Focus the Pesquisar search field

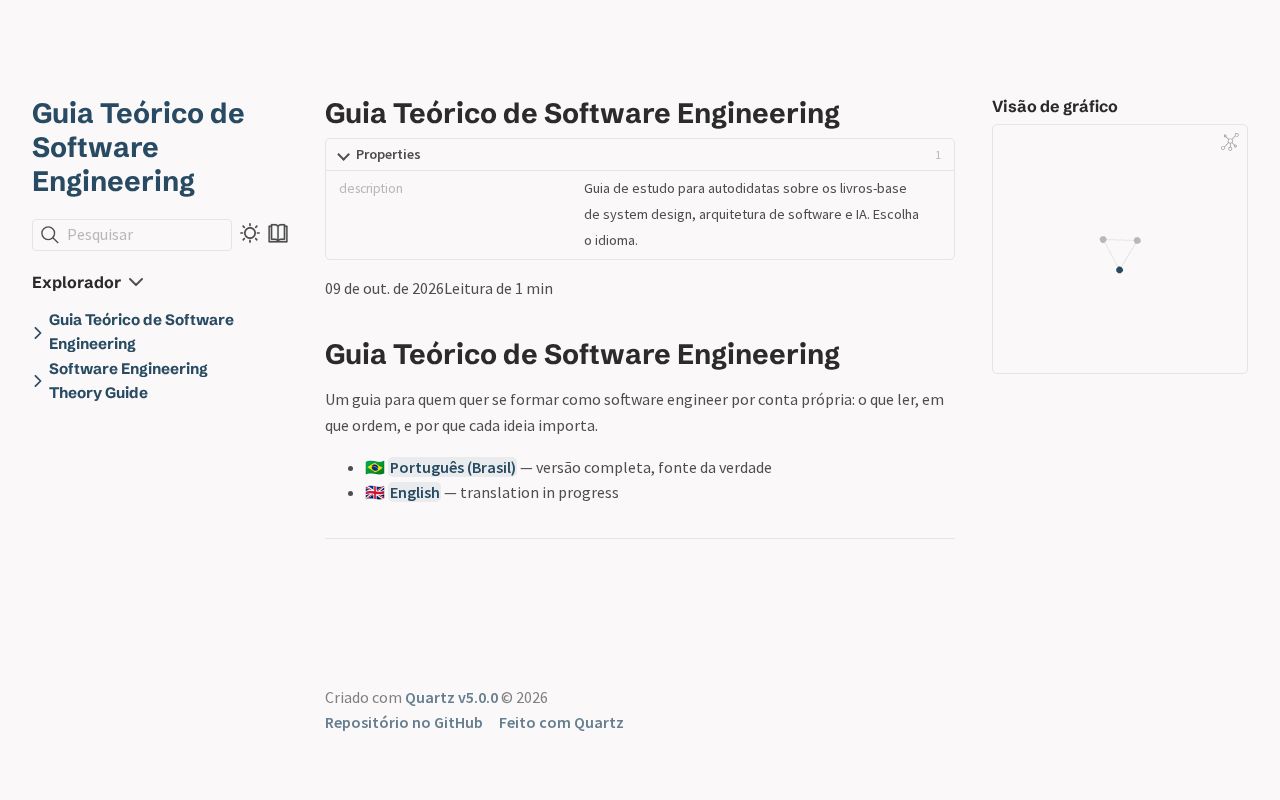132,235
